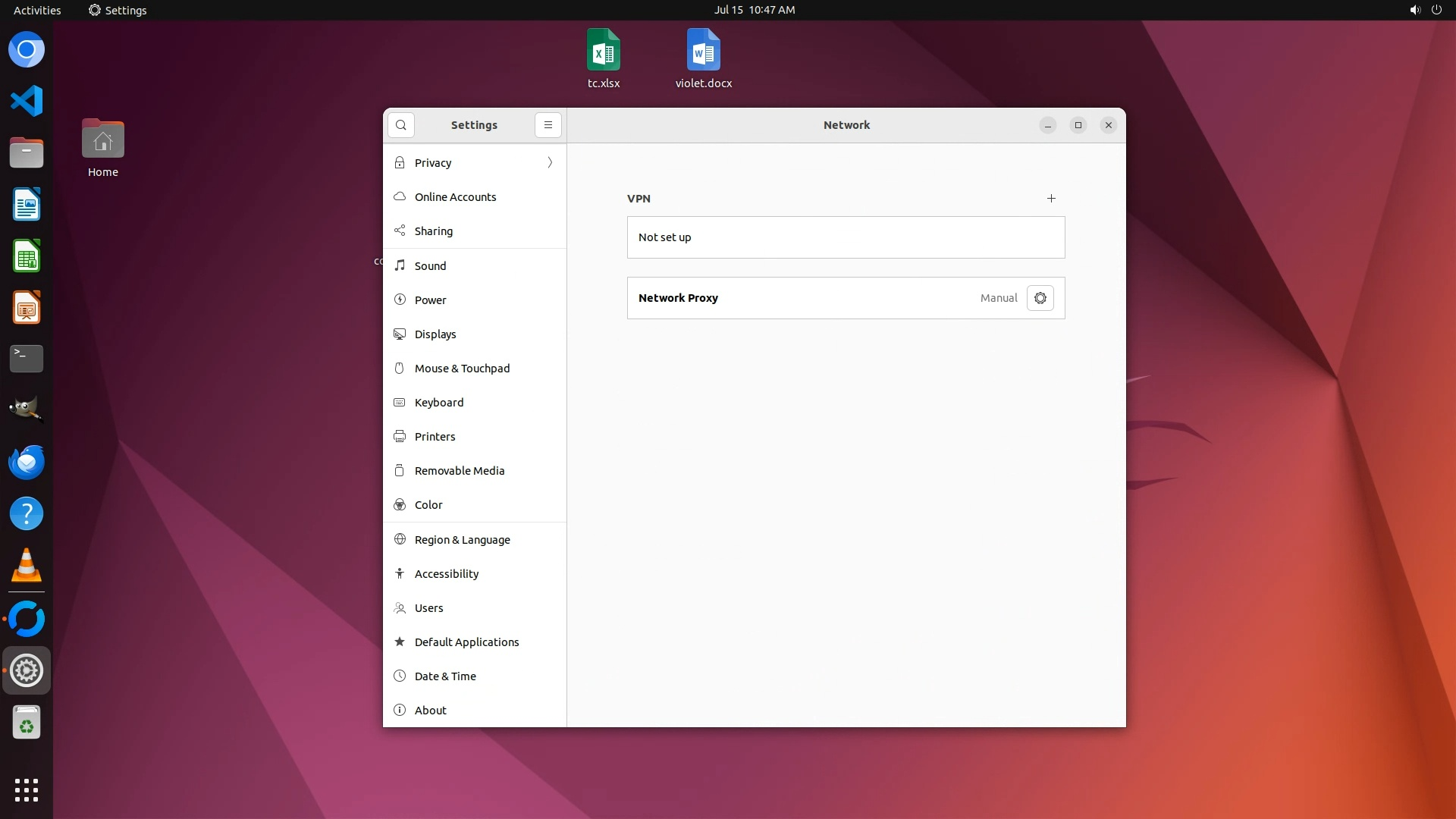Add a VPN with the plus icon
This screenshot has height=819, width=1456.
click(1051, 199)
